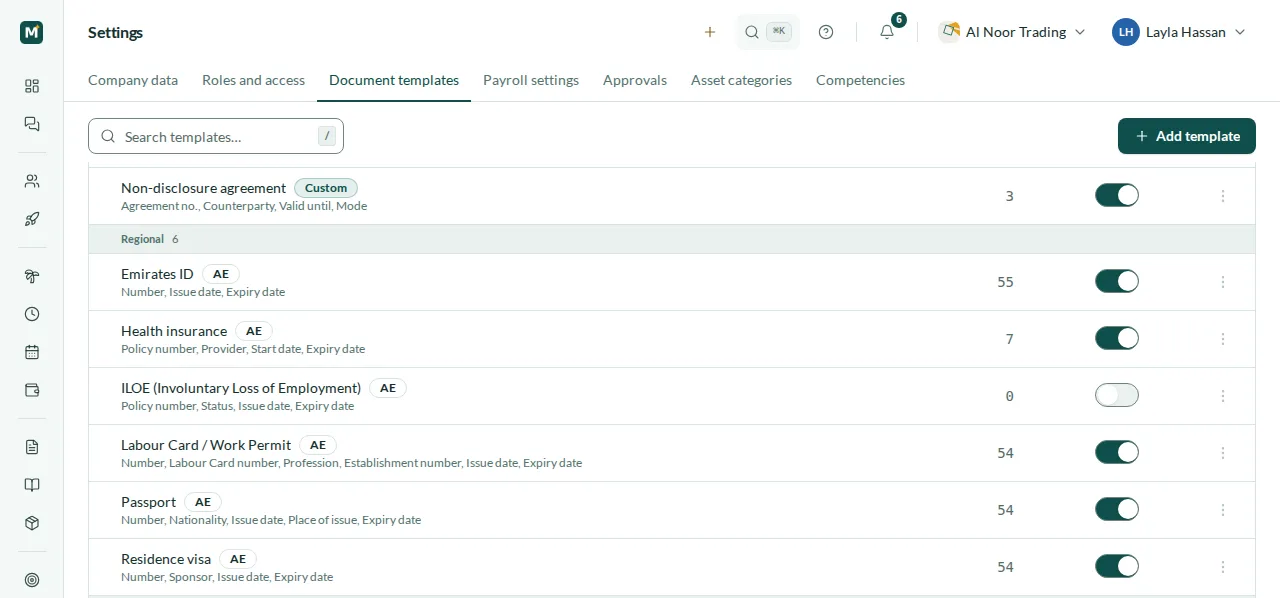This screenshot has height=598, width=1280.
Task: Open the calendar icon in sidebar
Action: coord(32,352)
